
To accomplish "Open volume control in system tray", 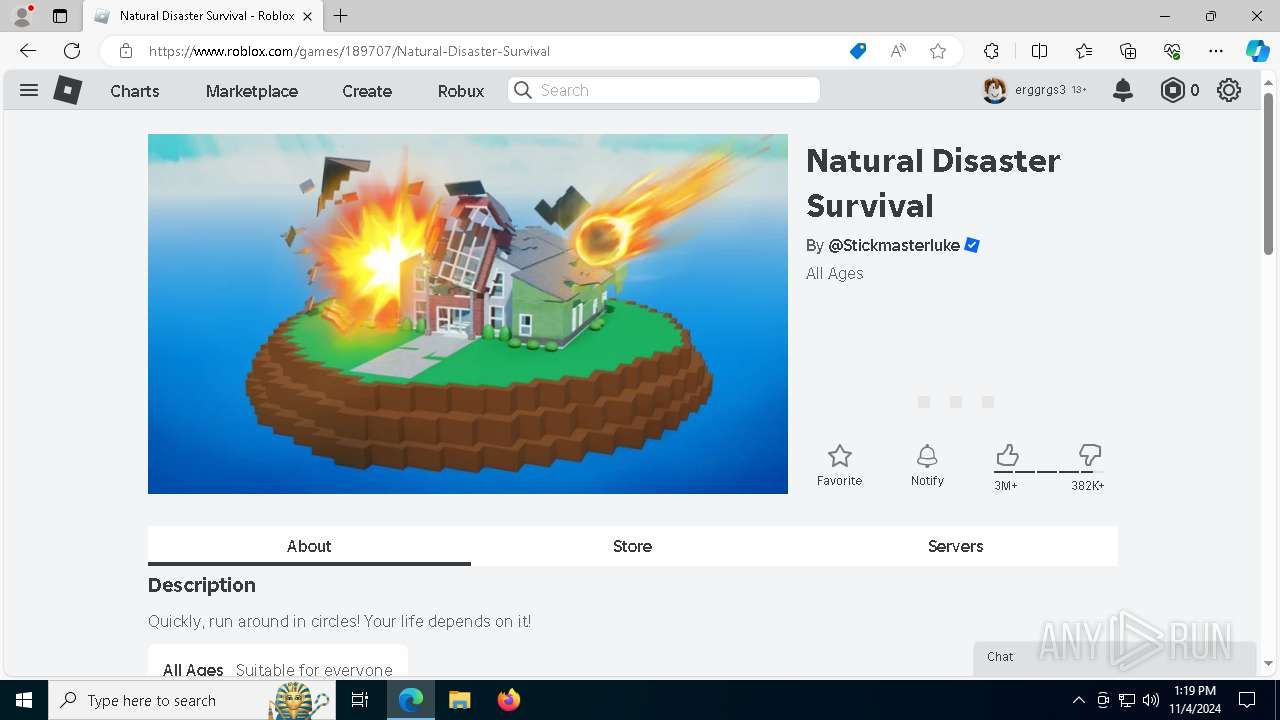I will [1151, 700].
